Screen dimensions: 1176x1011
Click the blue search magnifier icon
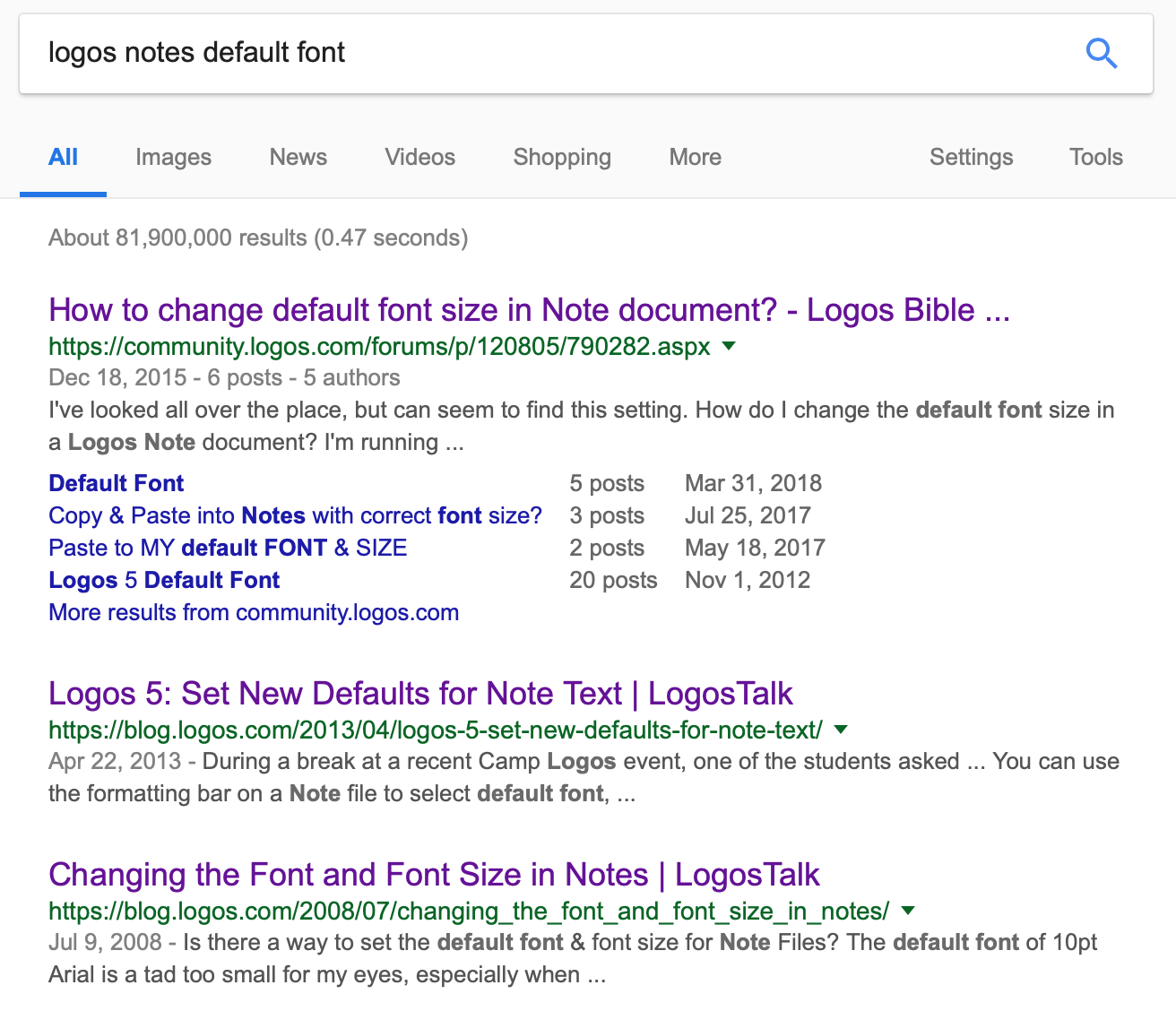(x=1101, y=54)
